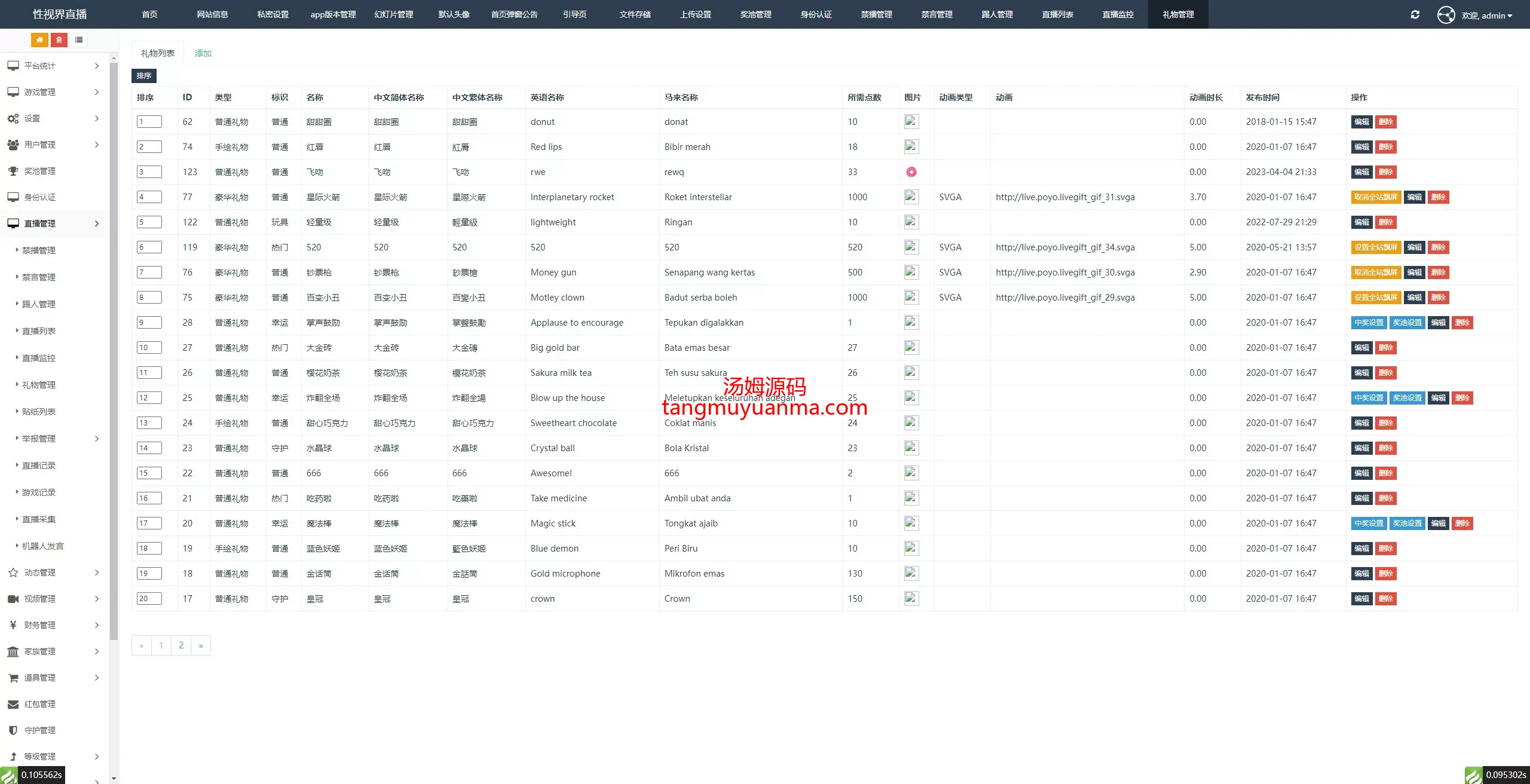Click the red trash icon button
This screenshot has width=1530, height=784.
[x=59, y=40]
